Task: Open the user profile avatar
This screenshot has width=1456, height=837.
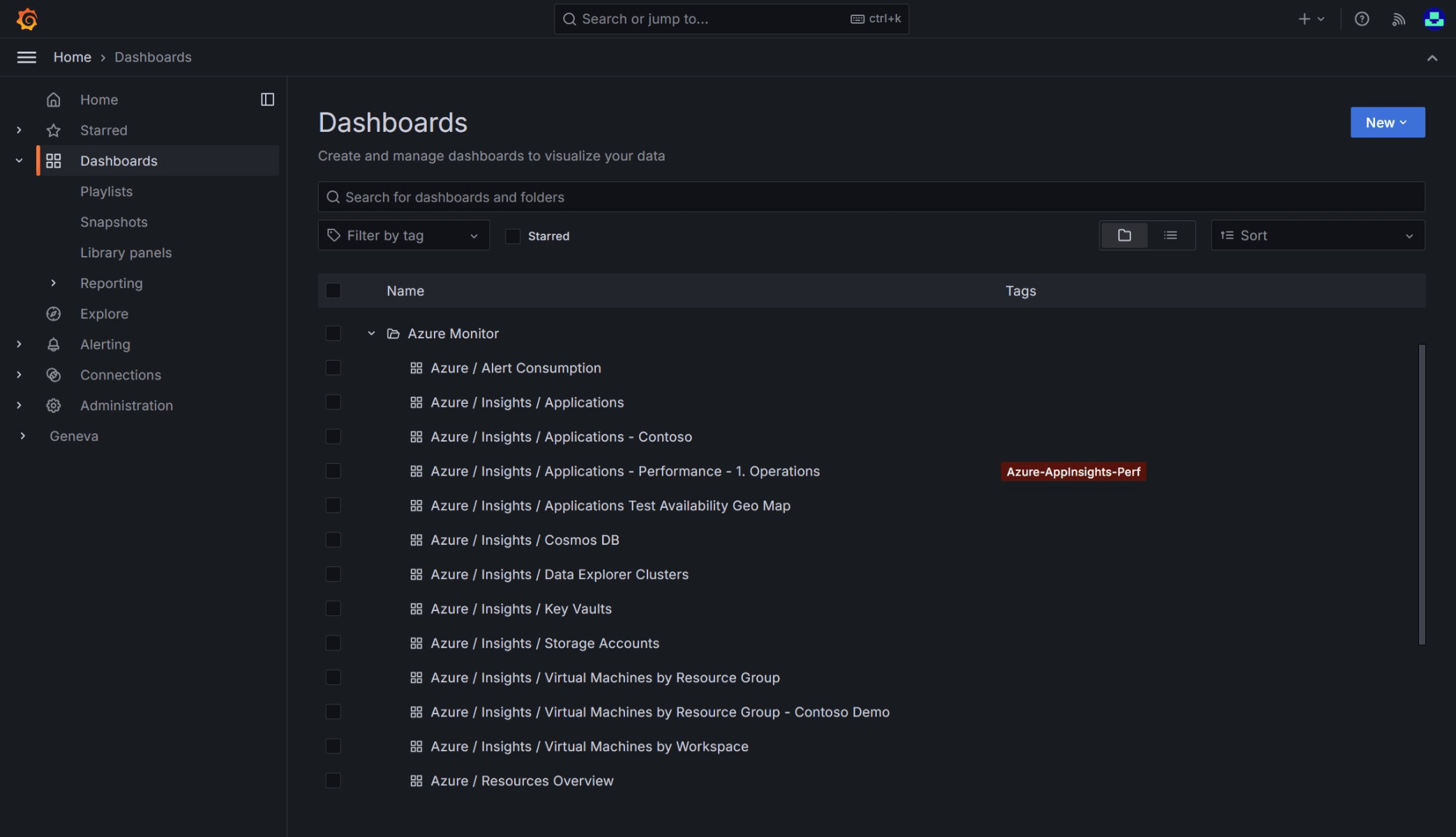Action: [1434, 19]
